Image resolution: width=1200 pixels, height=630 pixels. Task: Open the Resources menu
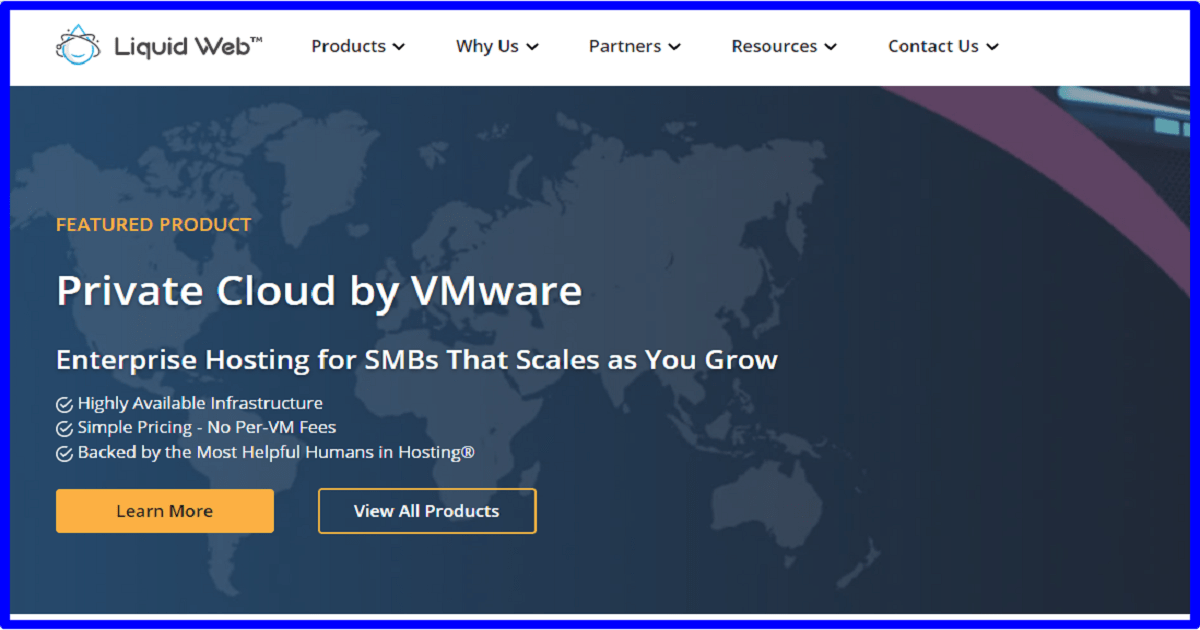(x=784, y=46)
